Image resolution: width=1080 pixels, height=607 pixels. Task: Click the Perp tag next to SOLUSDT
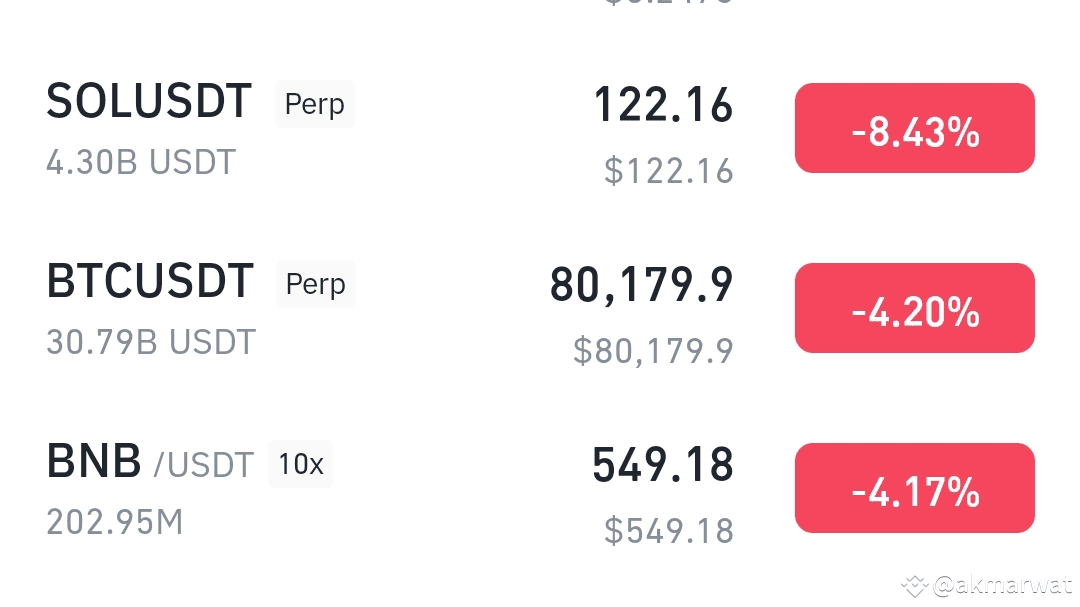click(x=314, y=104)
